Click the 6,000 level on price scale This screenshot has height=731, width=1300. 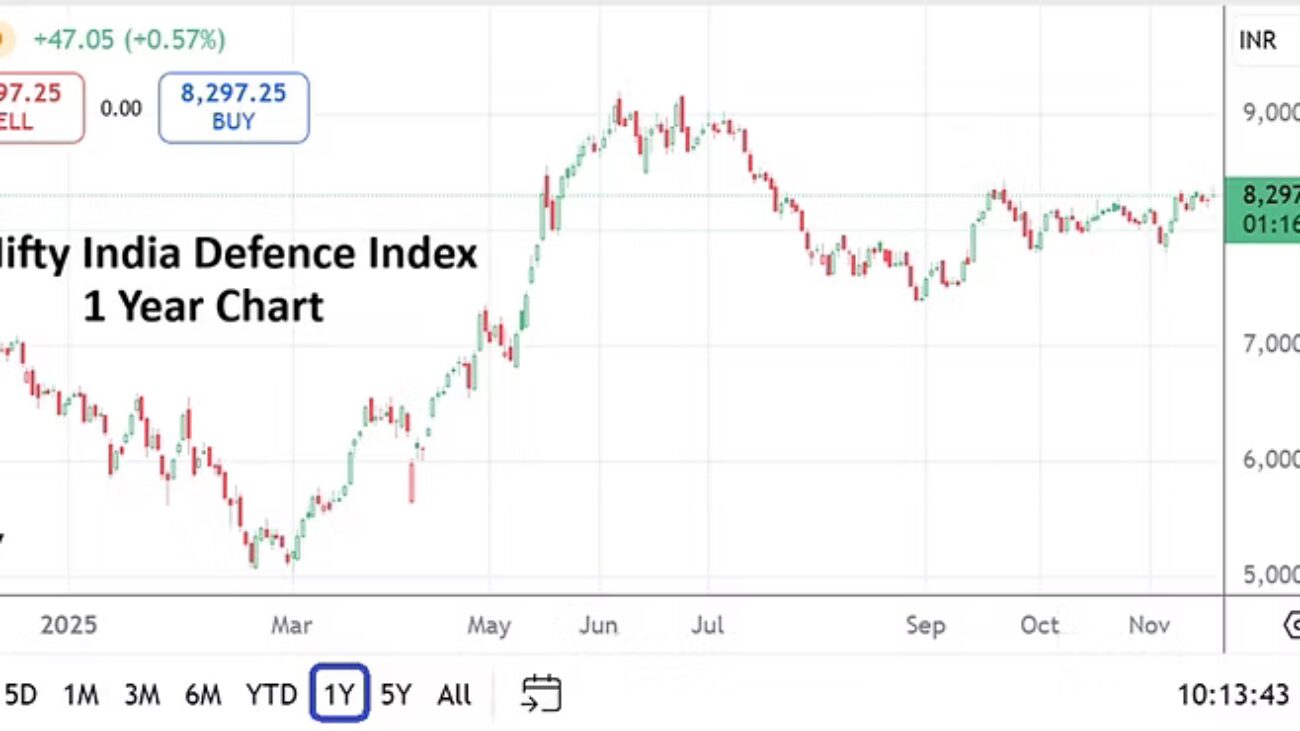click(1270, 460)
